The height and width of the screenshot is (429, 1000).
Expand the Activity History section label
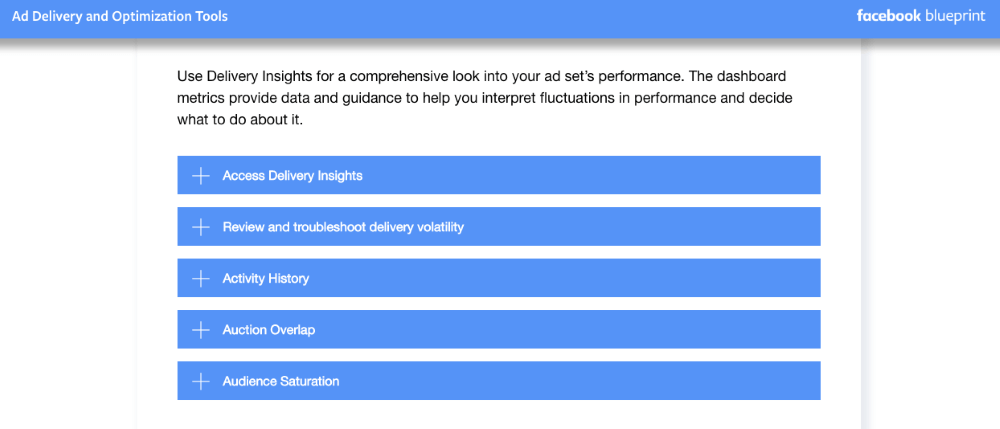tap(266, 279)
